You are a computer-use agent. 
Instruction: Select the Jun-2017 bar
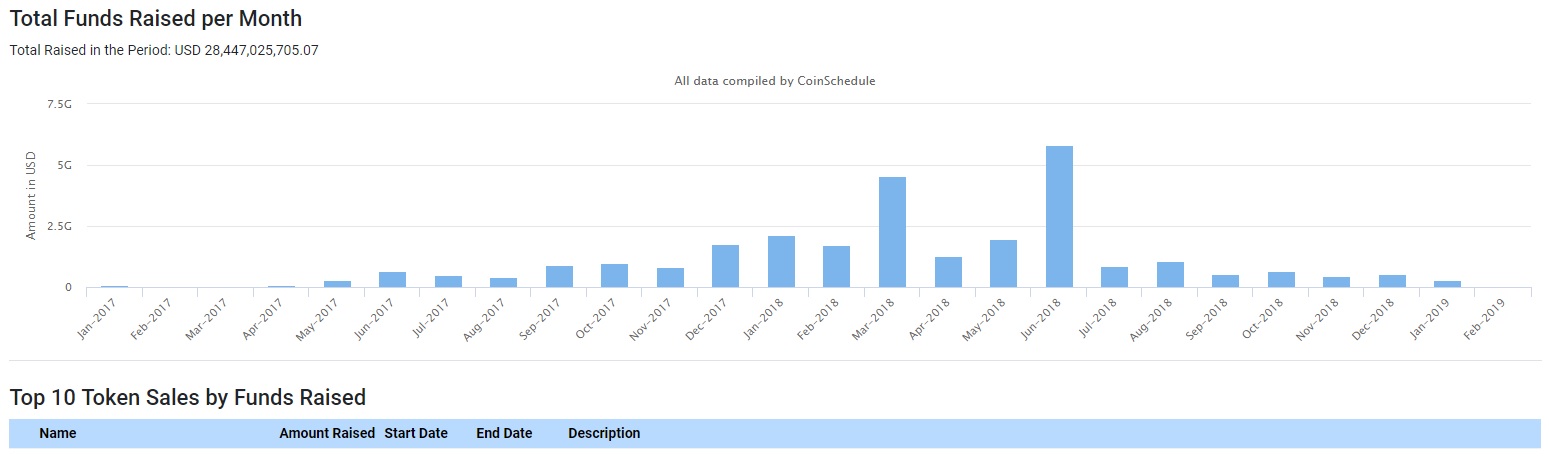point(392,280)
